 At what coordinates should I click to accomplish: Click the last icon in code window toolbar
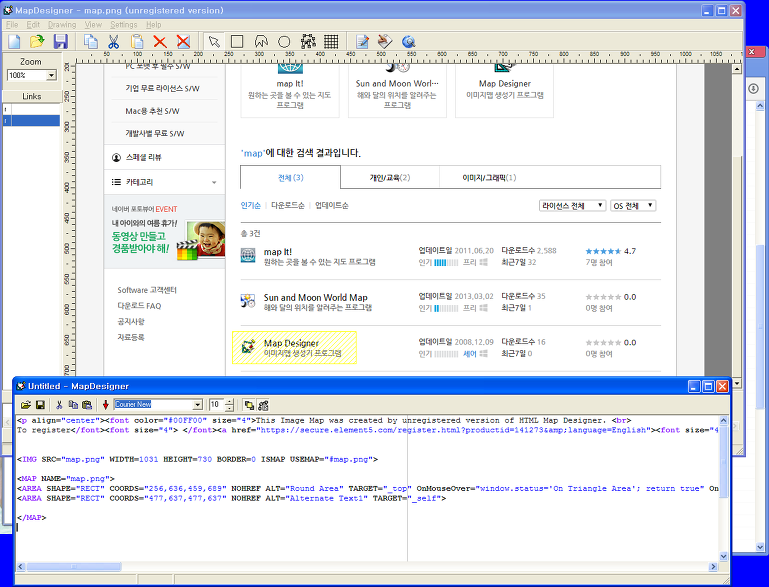click(263, 405)
